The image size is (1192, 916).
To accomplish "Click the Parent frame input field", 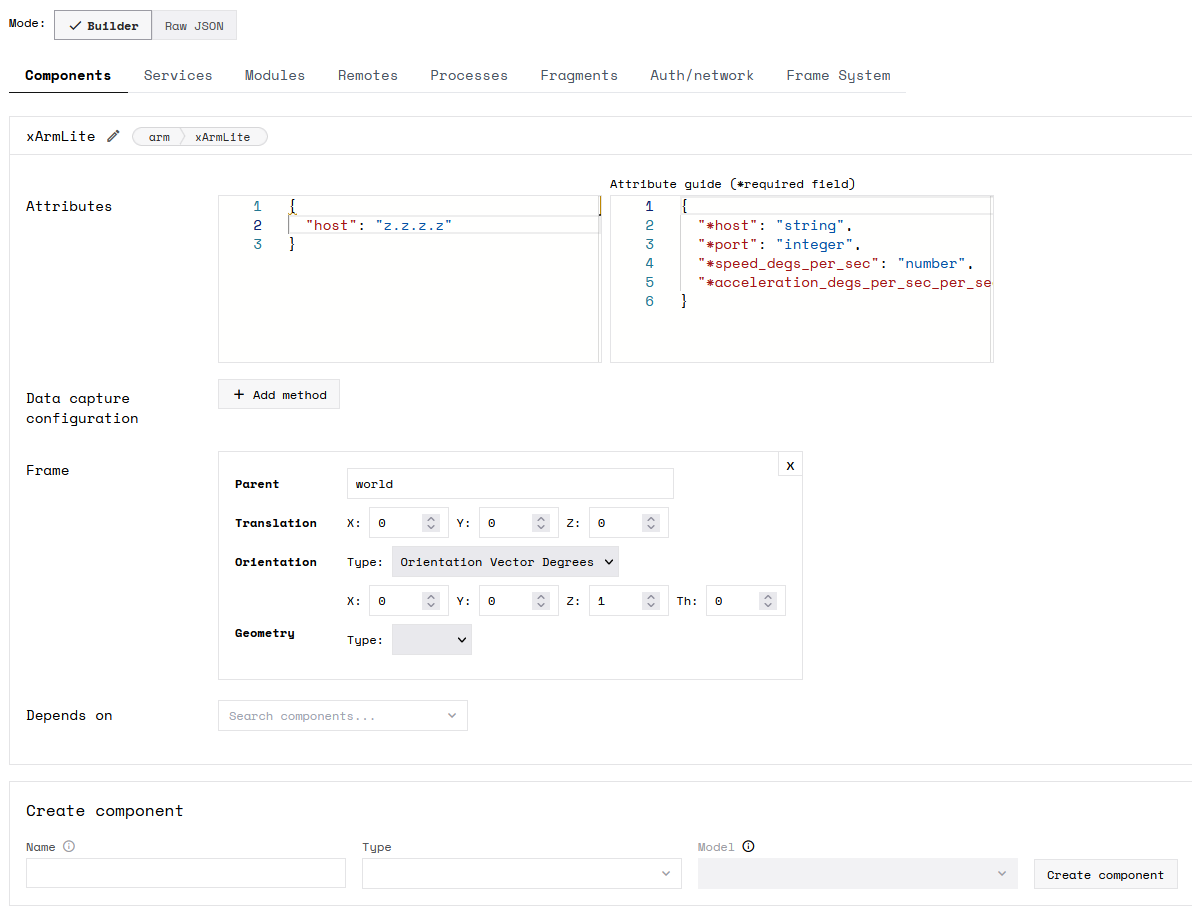I will pyautogui.click(x=510, y=483).
